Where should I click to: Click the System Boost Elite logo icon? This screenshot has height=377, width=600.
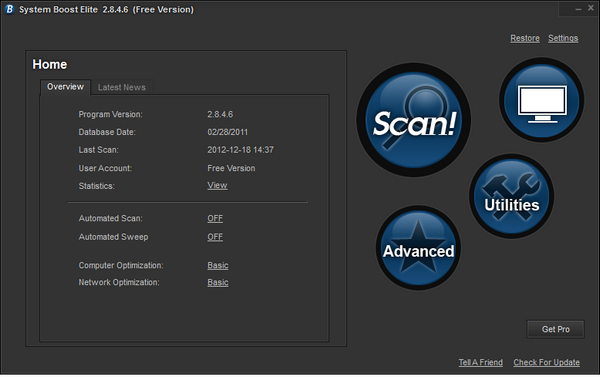point(9,9)
